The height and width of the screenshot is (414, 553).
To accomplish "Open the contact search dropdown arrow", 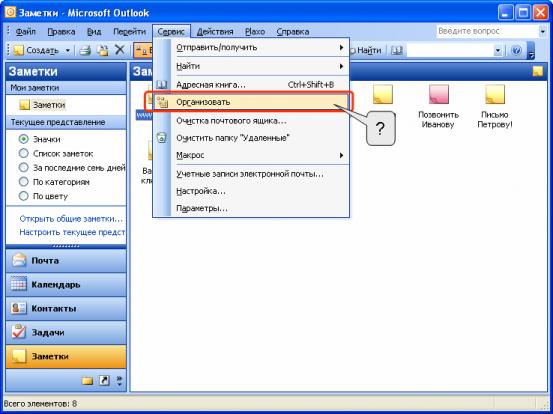I will (498, 51).
